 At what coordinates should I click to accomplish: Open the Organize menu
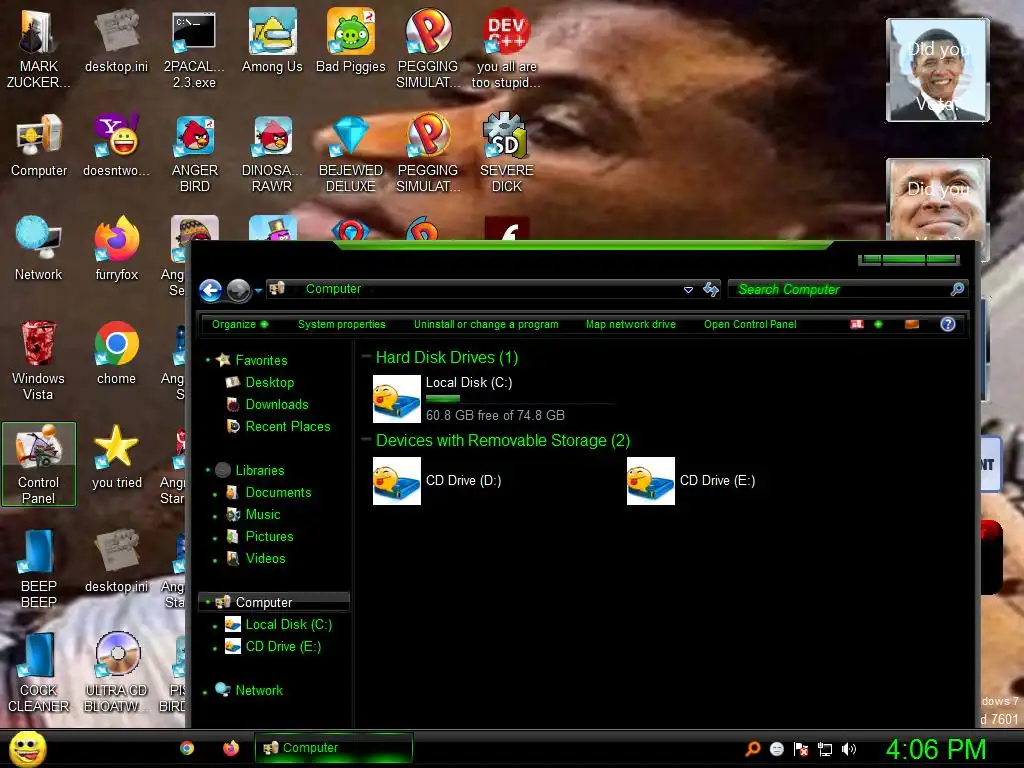(x=239, y=324)
